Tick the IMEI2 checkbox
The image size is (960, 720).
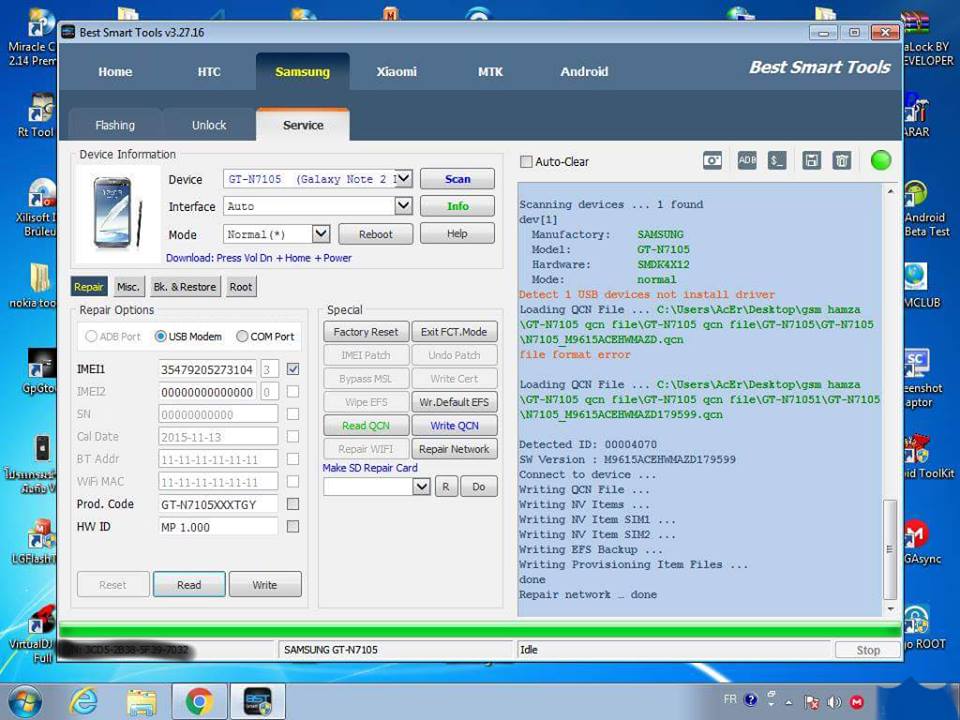(293, 392)
